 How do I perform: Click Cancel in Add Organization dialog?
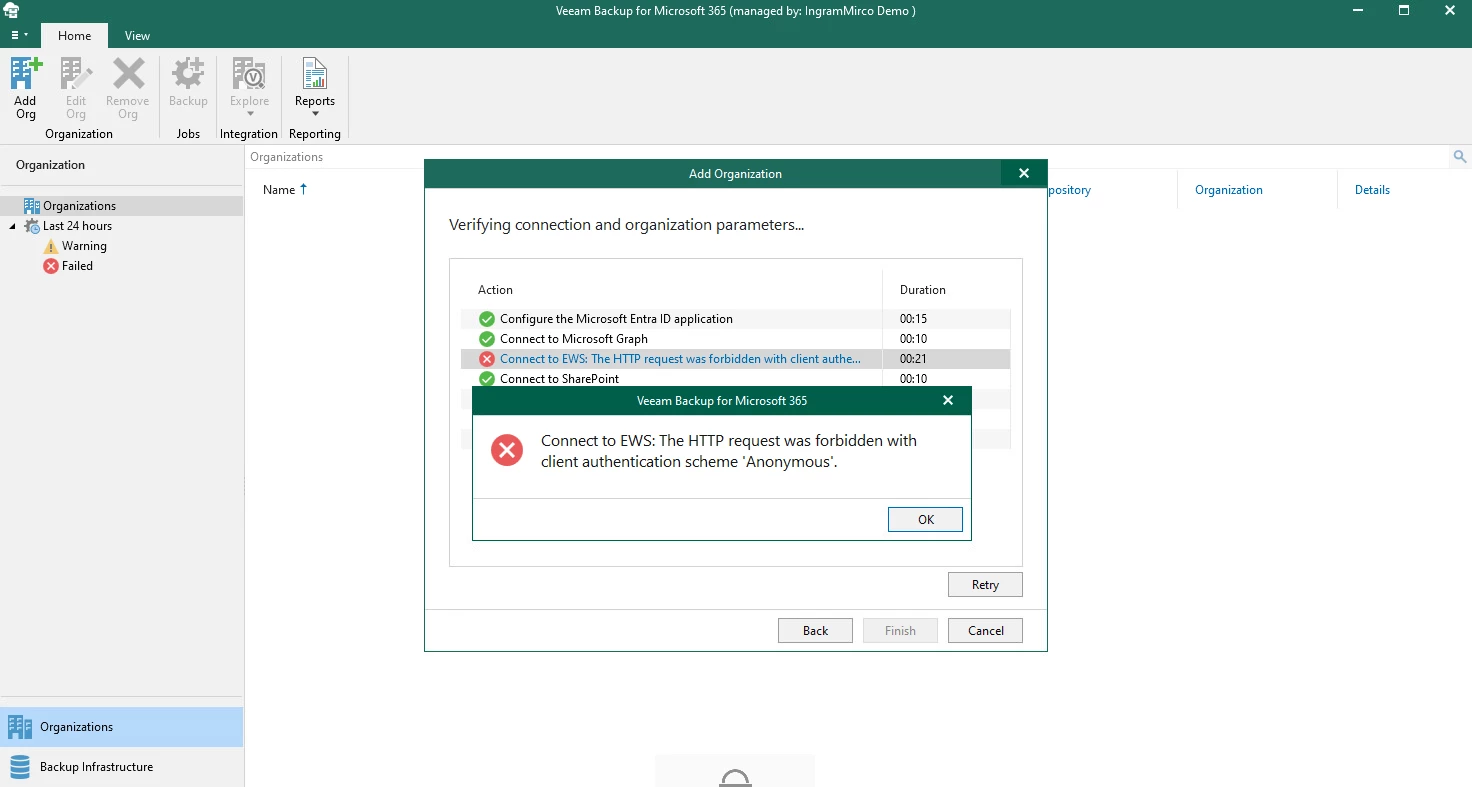[985, 630]
